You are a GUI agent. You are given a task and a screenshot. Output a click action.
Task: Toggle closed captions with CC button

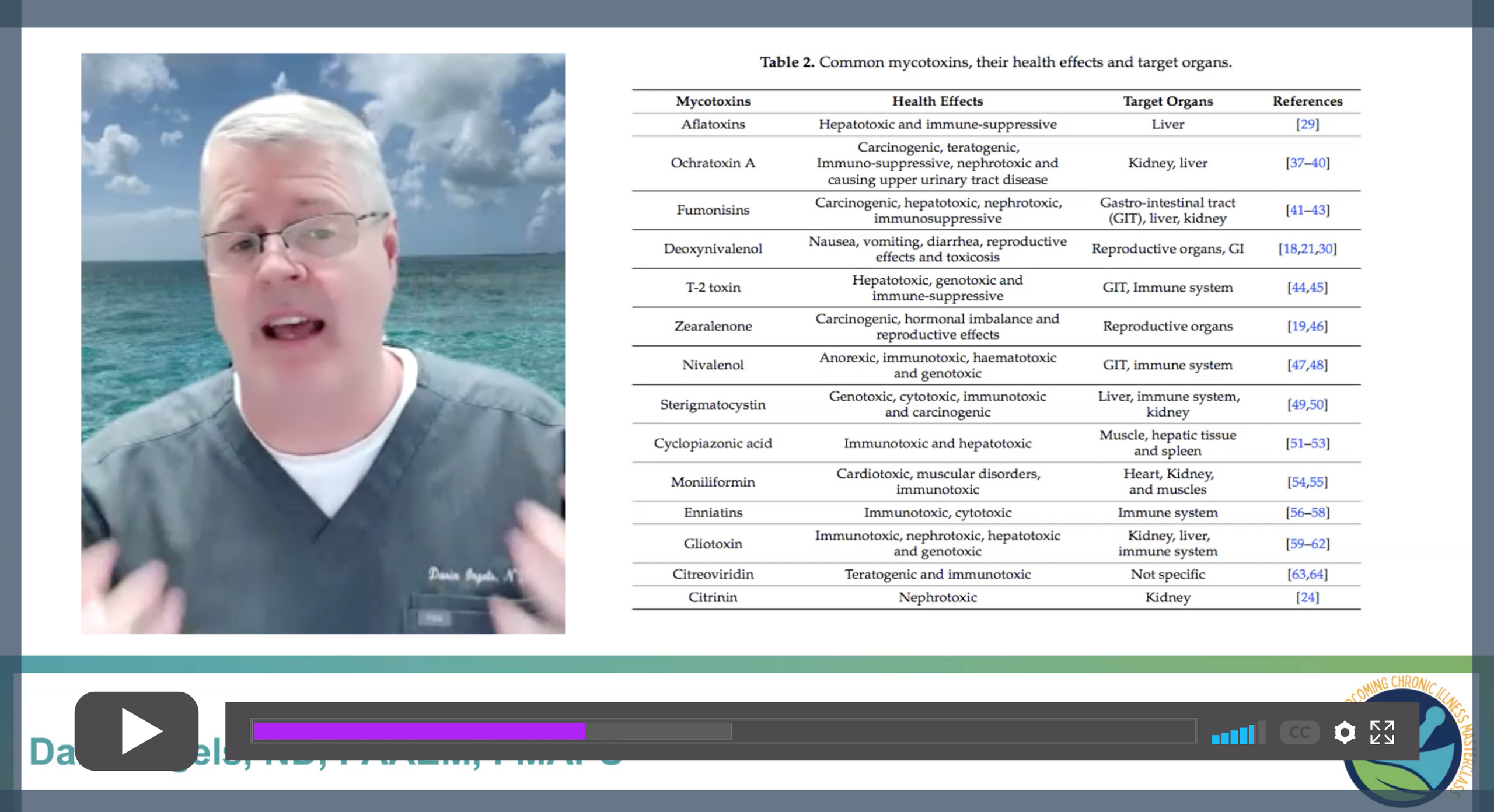click(1299, 732)
